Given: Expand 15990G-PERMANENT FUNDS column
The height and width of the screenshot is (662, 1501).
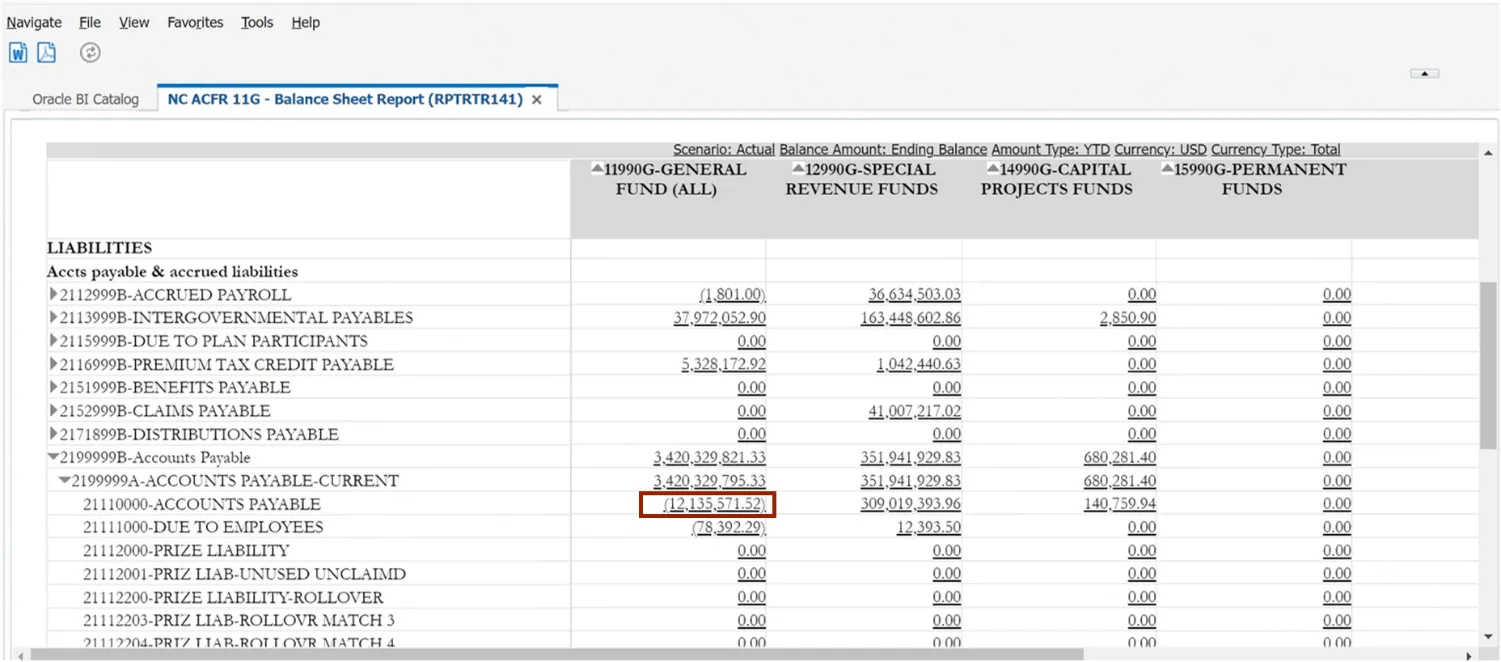Looking at the screenshot, I should [1167, 168].
